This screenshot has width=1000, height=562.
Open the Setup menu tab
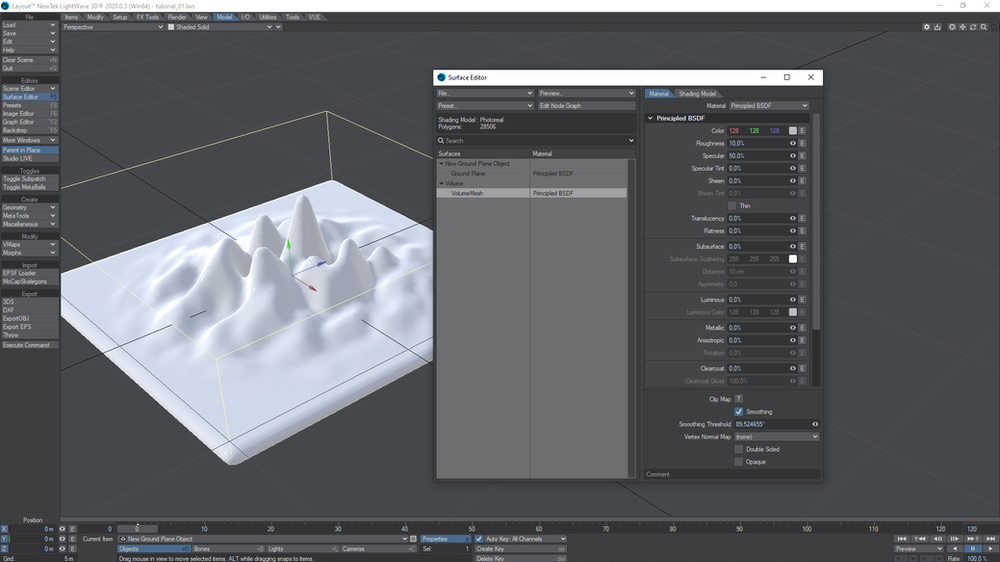(x=120, y=17)
